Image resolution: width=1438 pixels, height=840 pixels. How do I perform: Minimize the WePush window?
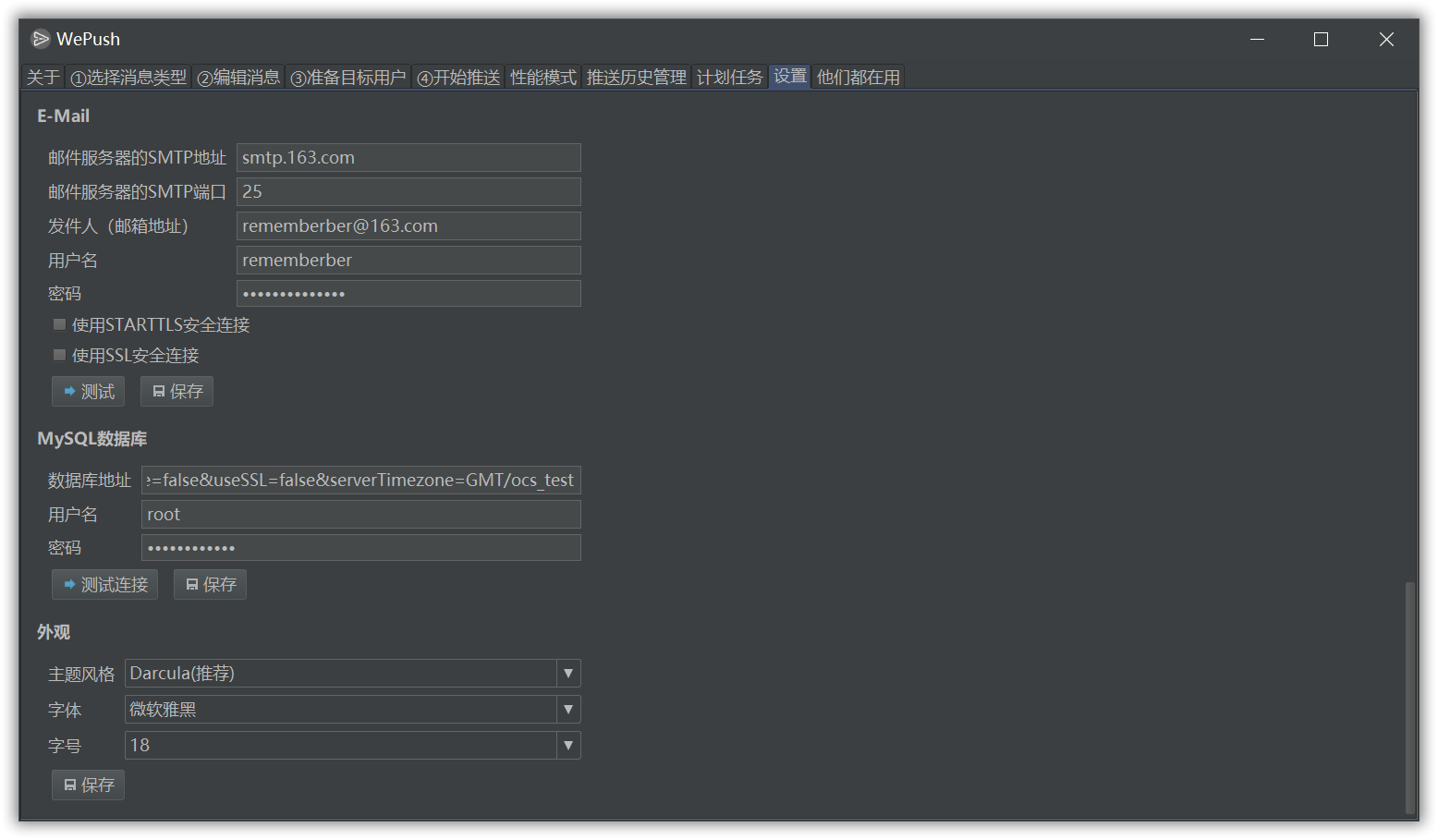pyautogui.click(x=1258, y=39)
